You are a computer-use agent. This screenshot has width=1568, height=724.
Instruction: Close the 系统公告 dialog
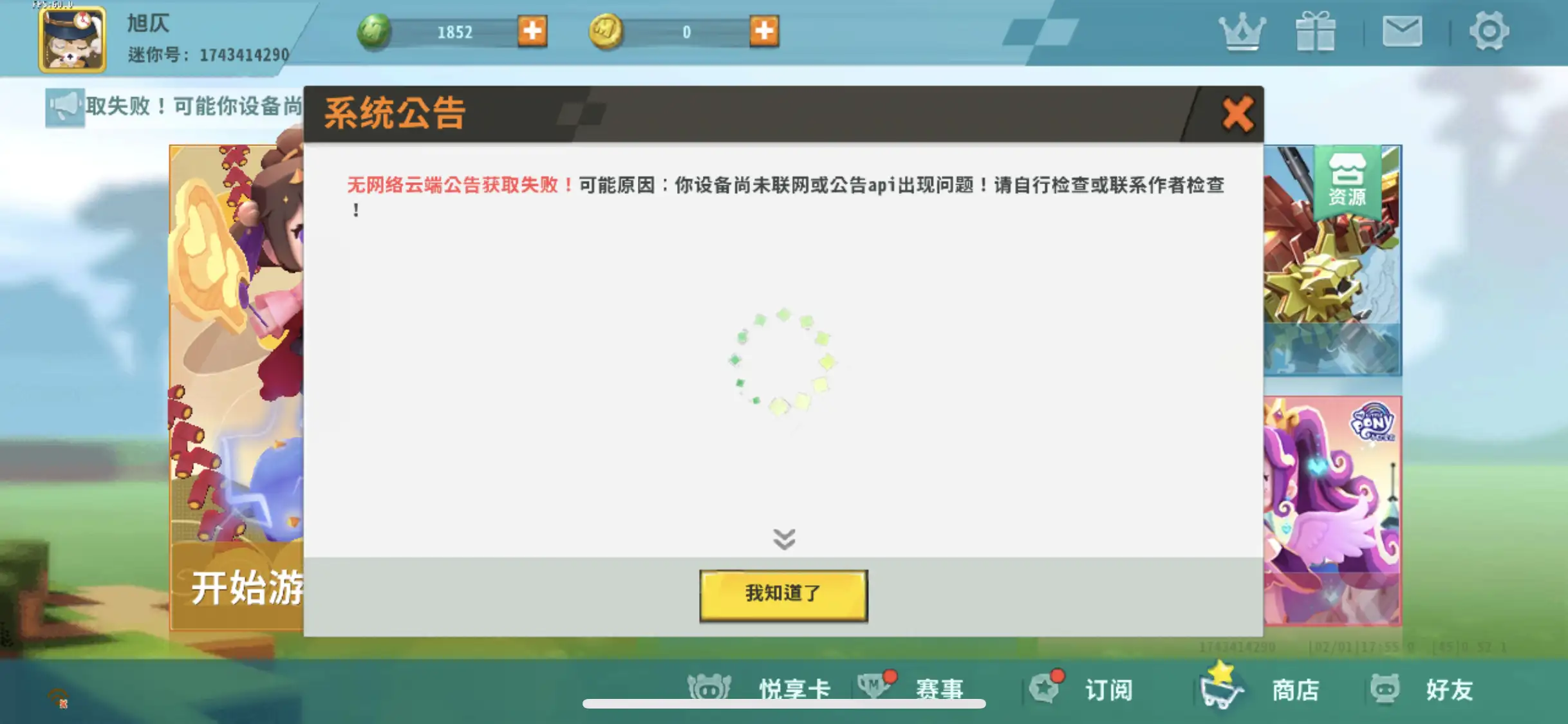[x=1237, y=115]
